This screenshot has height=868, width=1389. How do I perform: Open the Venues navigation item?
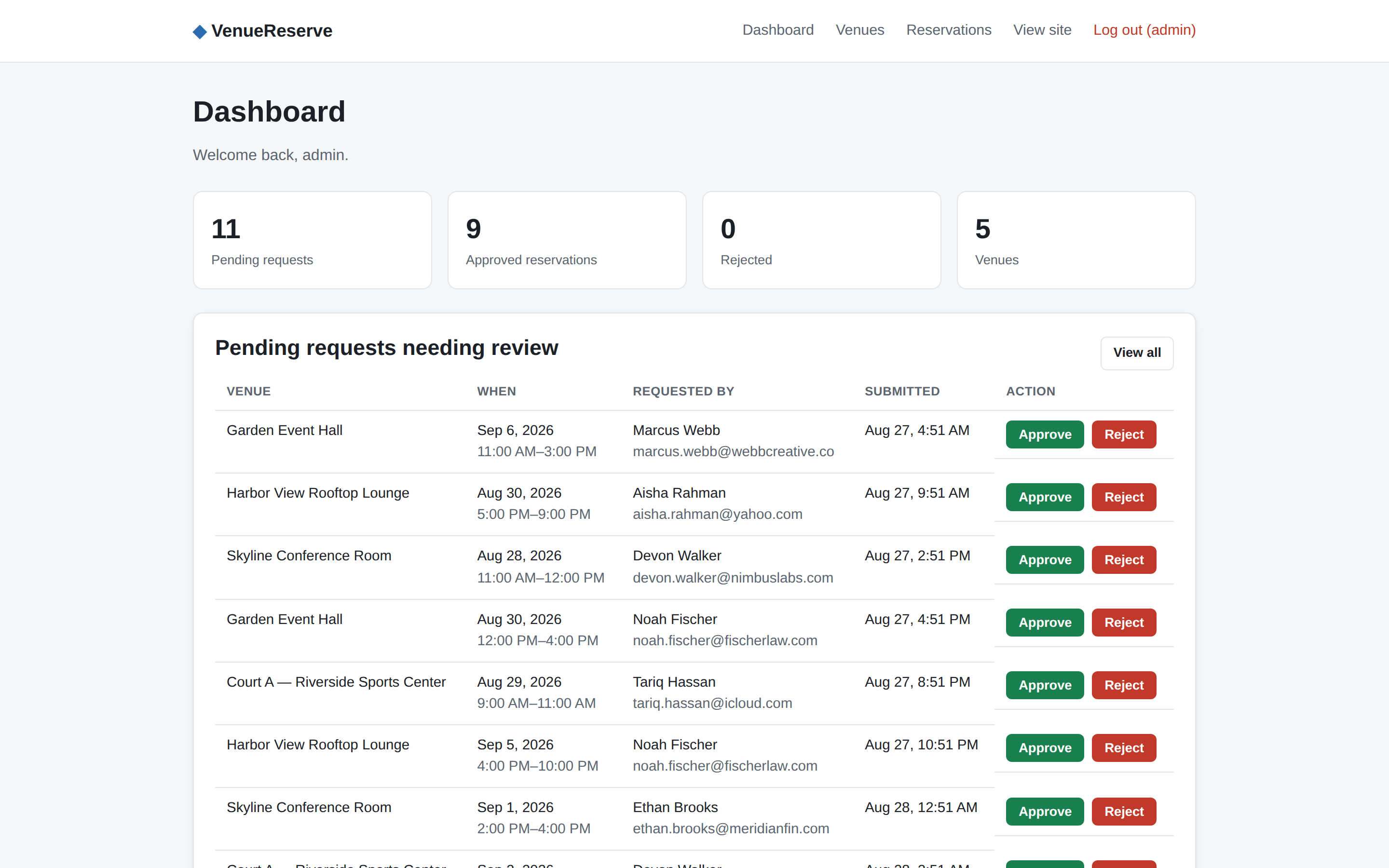(860, 30)
